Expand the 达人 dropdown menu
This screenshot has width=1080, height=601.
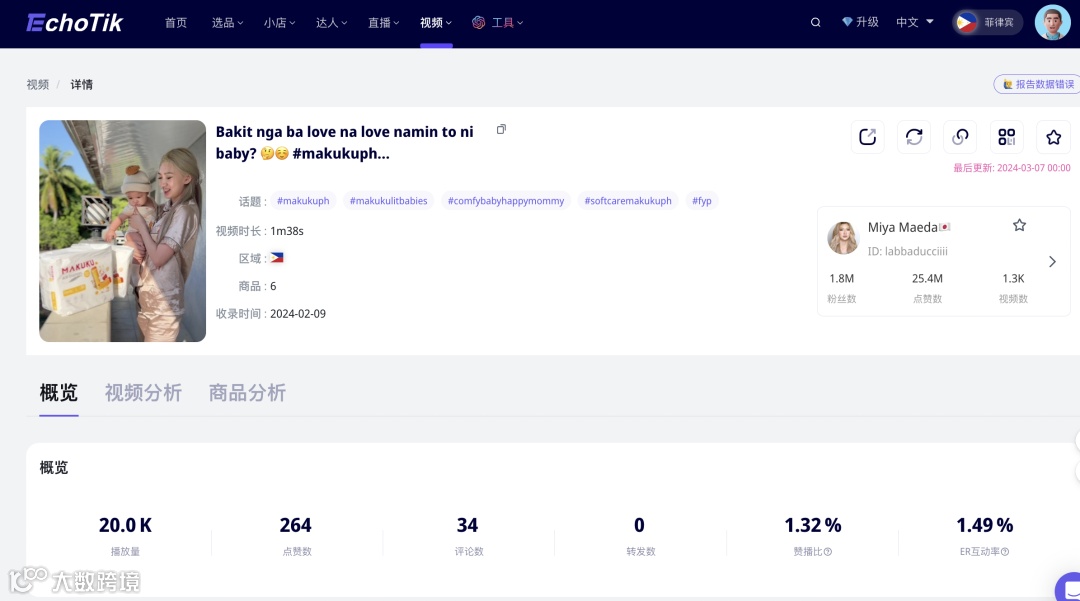pos(331,23)
